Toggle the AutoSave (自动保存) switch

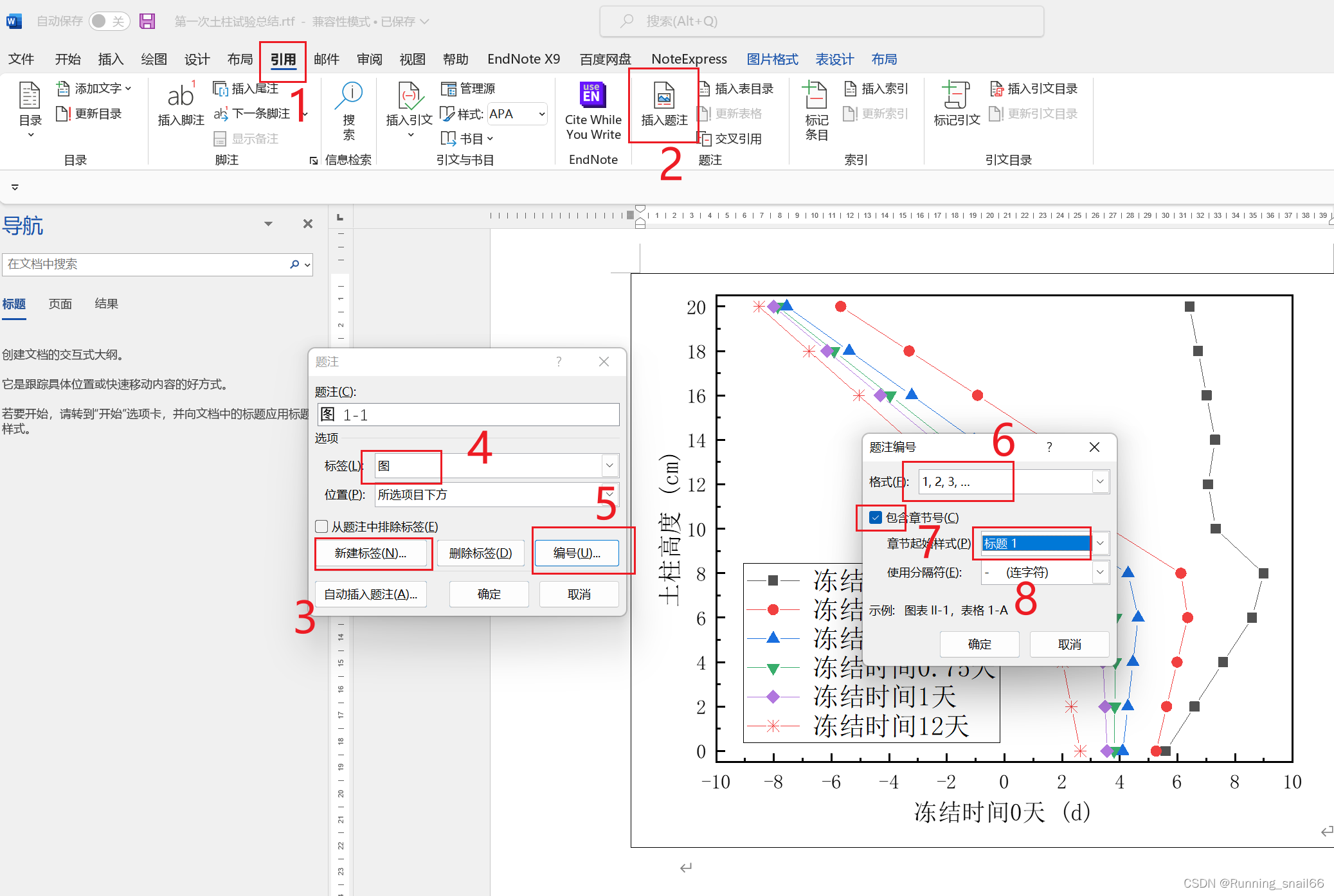[x=108, y=21]
